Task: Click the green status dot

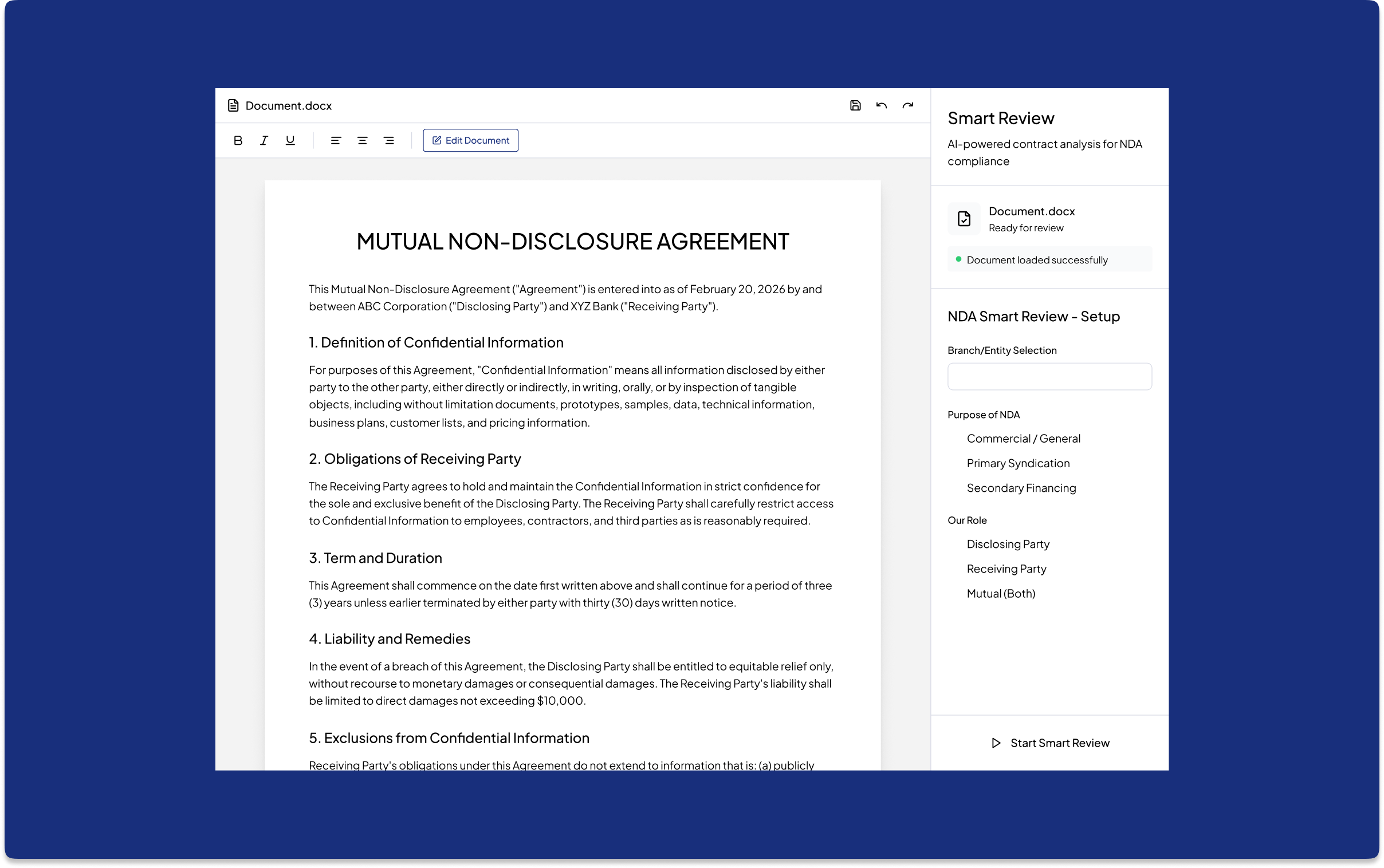Action: (958, 259)
